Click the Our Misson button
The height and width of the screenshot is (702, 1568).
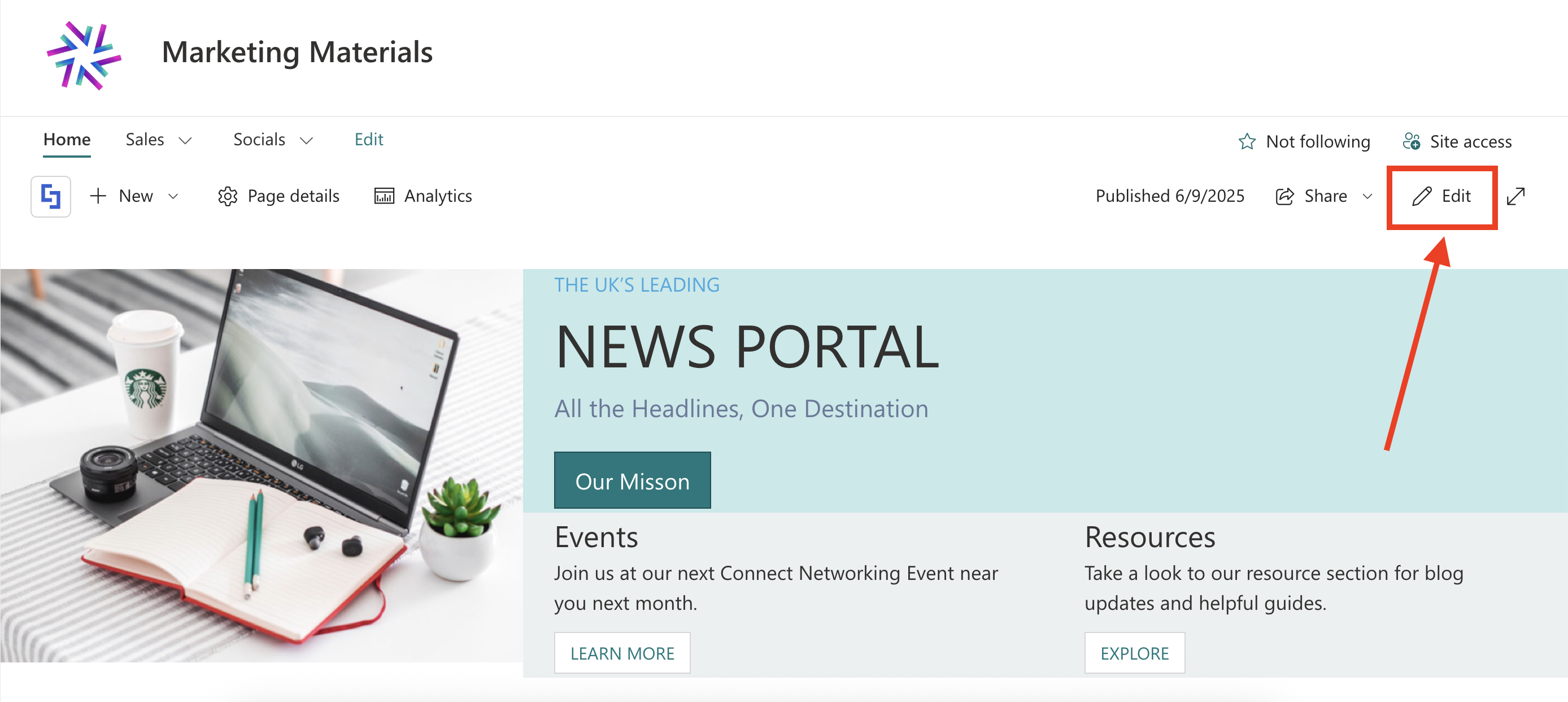click(632, 480)
